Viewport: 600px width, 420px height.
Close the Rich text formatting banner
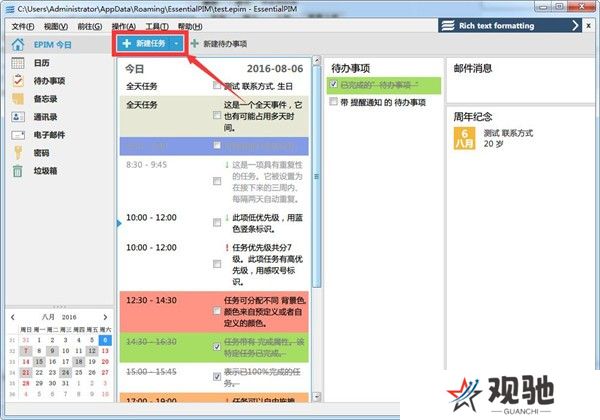point(589,26)
